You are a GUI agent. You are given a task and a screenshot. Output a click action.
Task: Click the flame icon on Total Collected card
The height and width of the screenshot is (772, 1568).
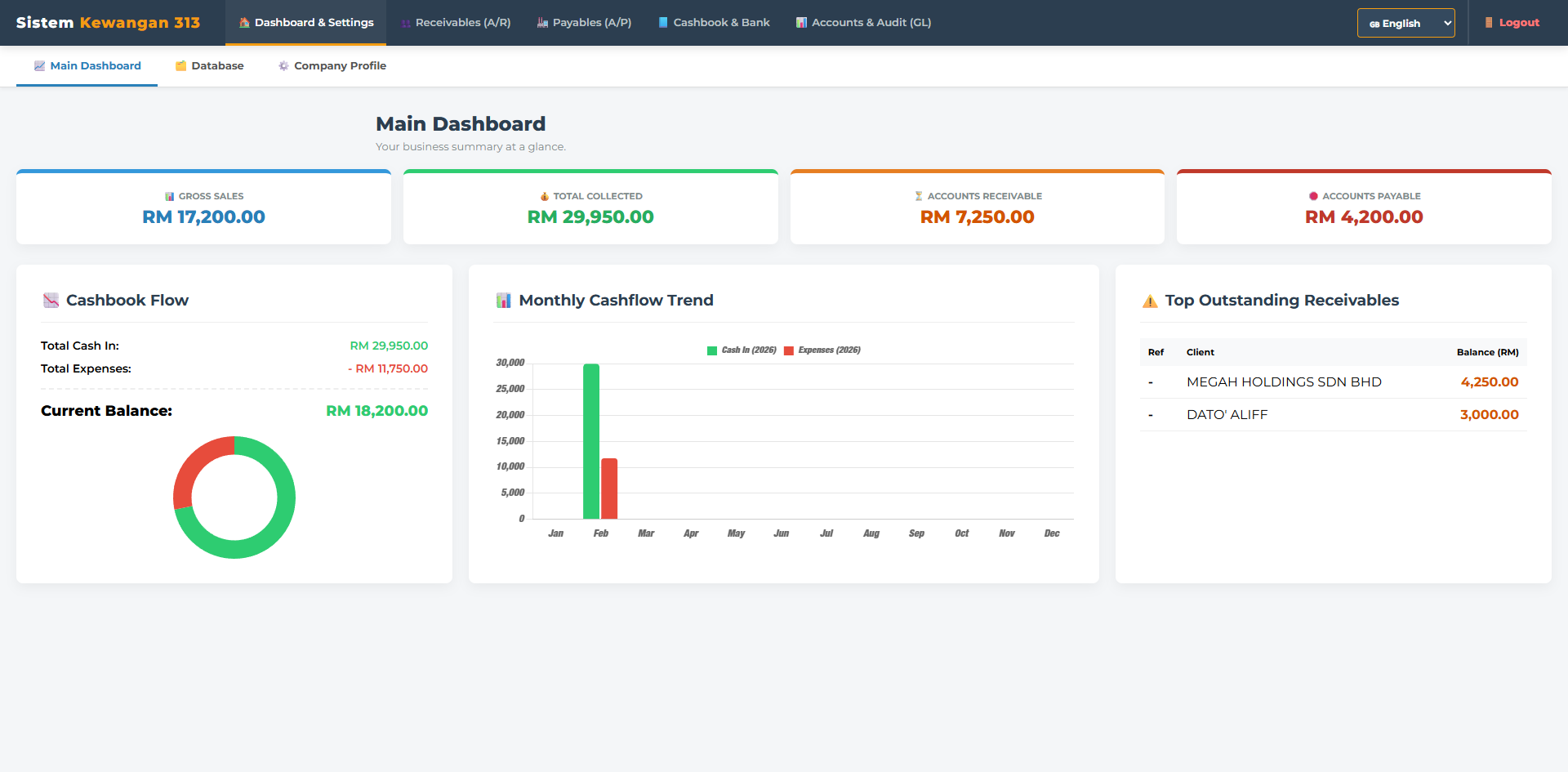pyautogui.click(x=543, y=196)
